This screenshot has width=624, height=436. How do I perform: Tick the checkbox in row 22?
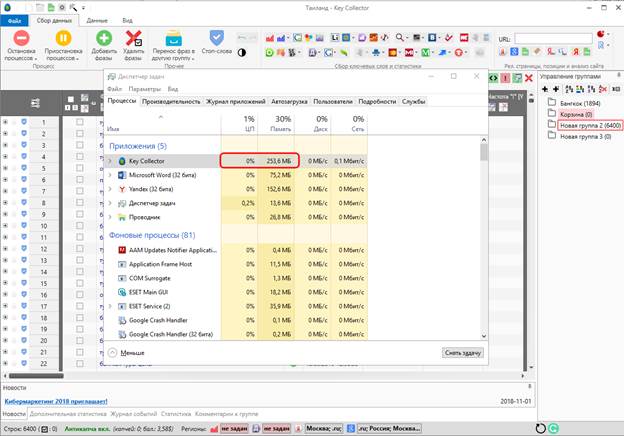80,363
